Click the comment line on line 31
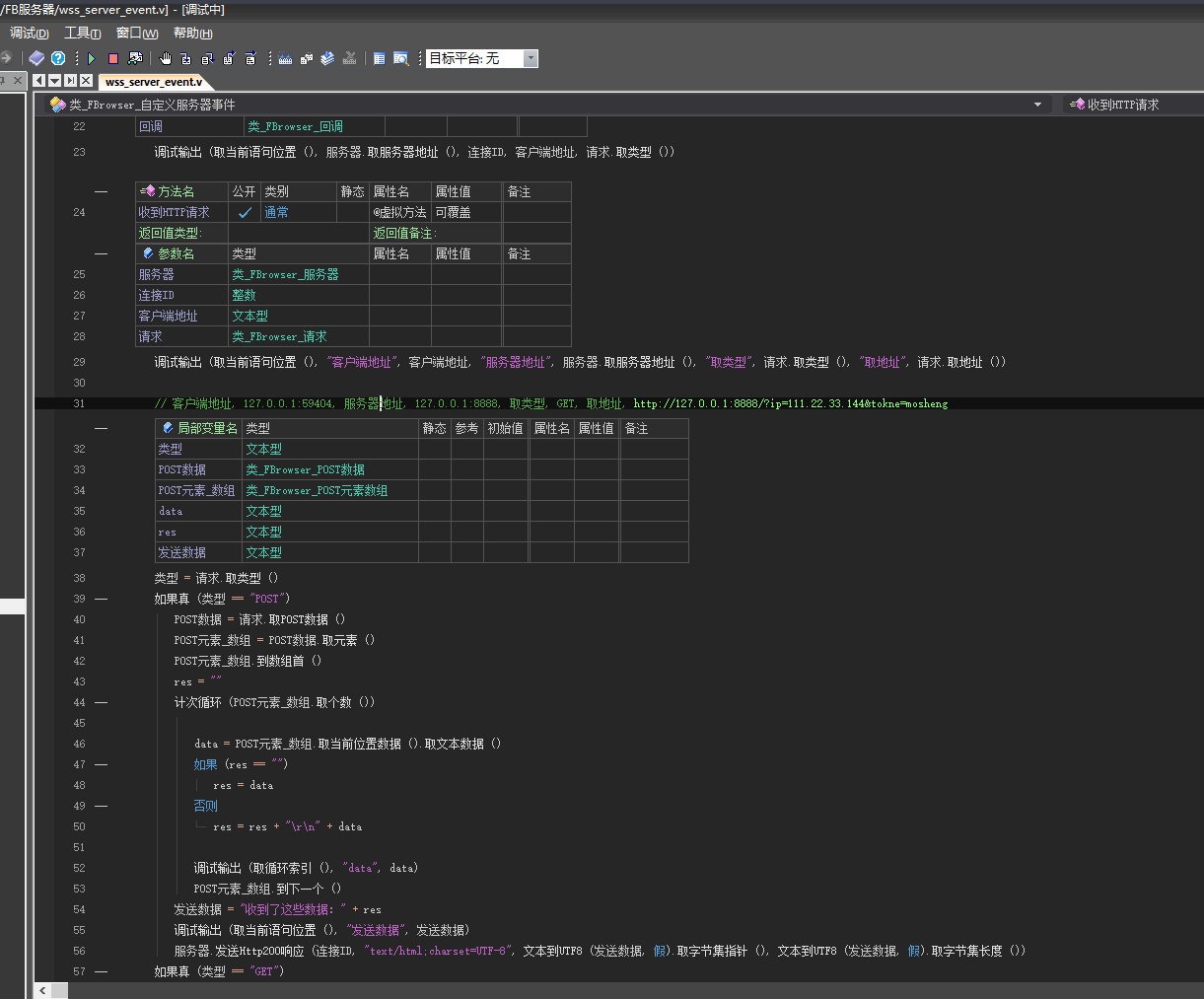Viewport: 1204px width, 999px height. point(551,403)
